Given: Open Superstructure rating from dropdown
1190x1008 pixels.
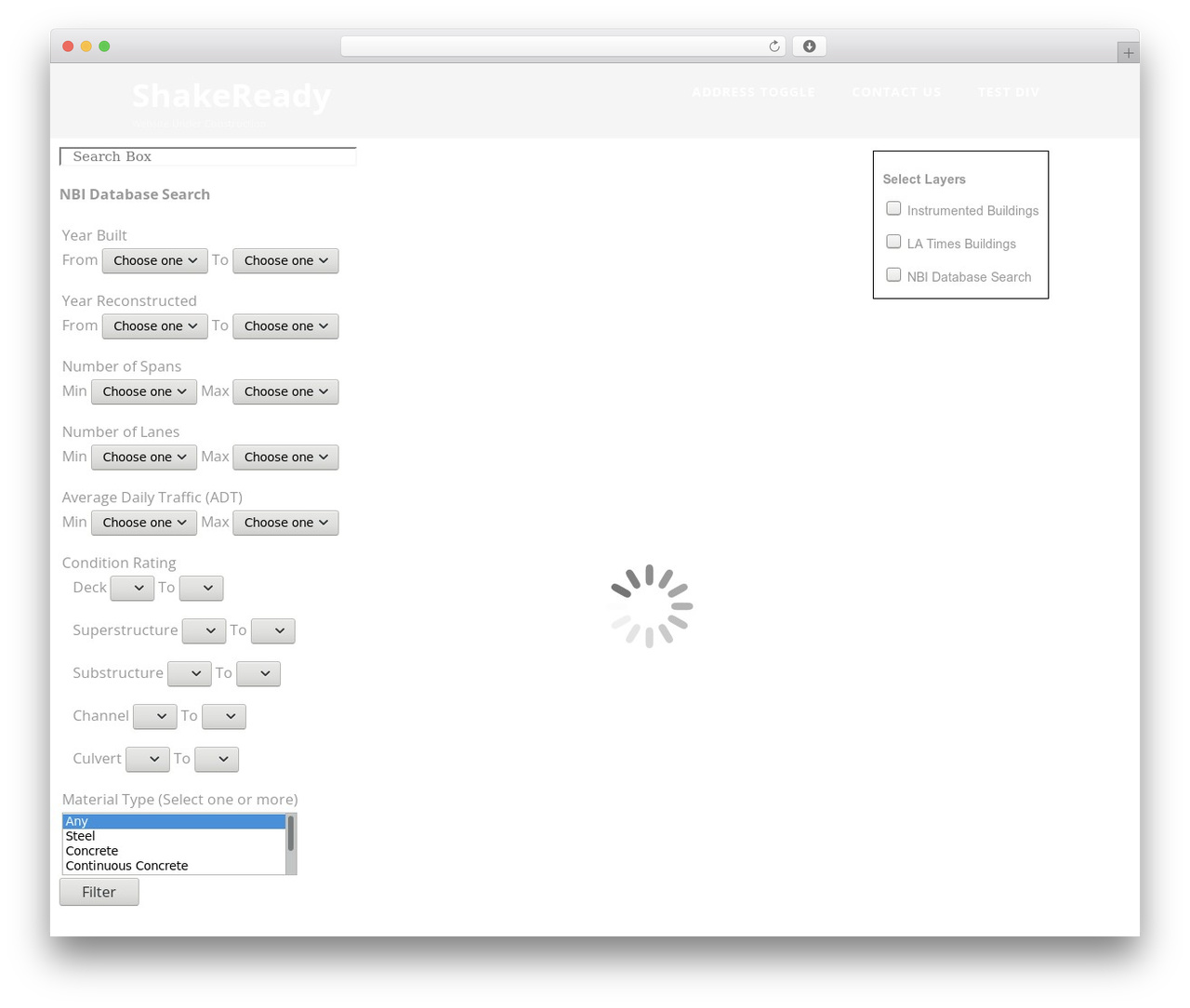Looking at the screenshot, I should (205, 630).
